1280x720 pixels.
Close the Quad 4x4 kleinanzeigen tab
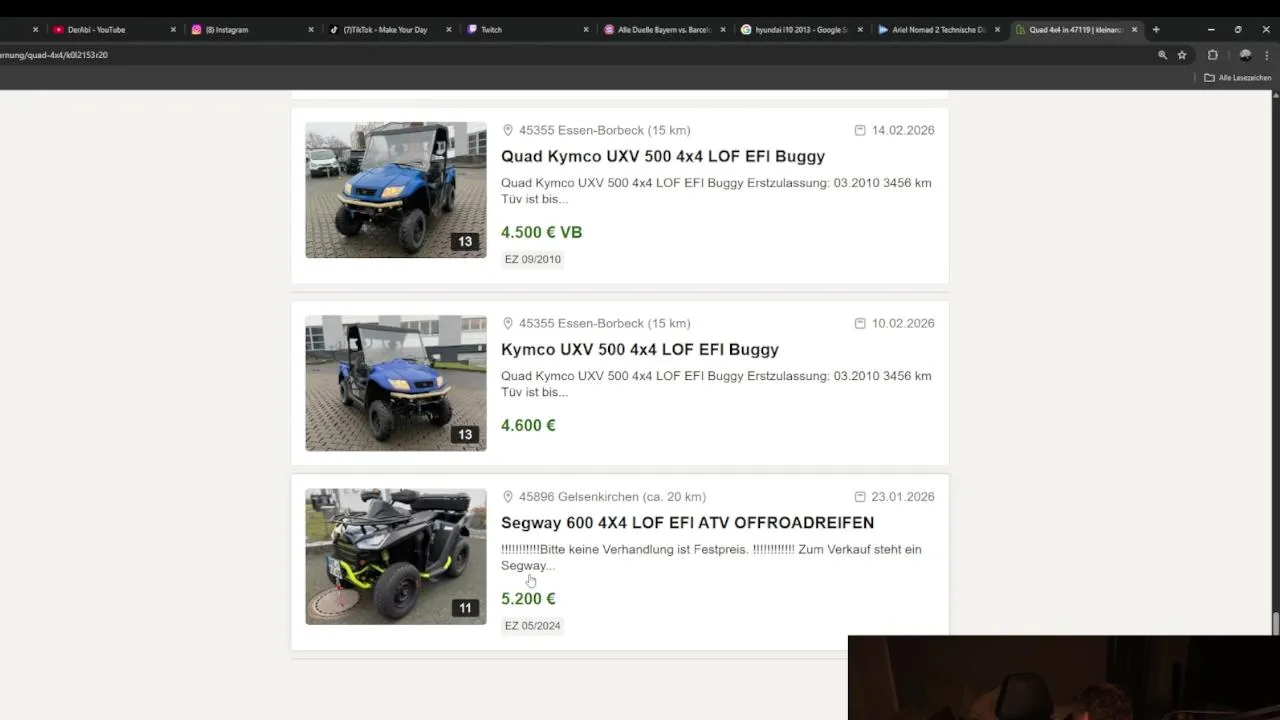click(1134, 30)
